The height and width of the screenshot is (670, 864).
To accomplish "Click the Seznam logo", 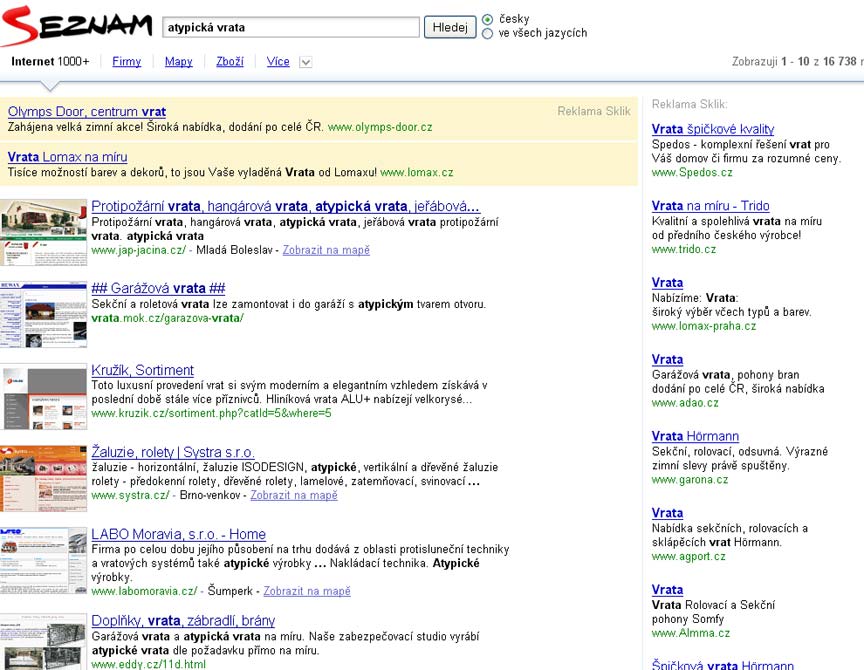I will click(x=77, y=25).
